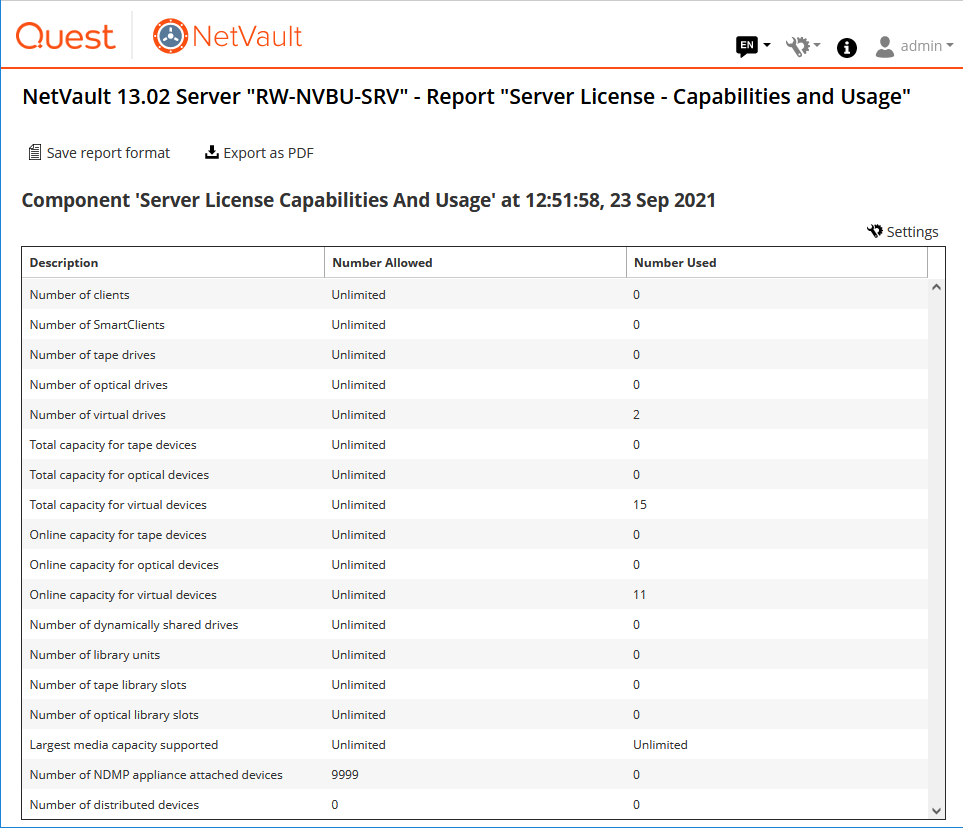The image size is (963, 828).
Task: Click the Quest logo
Action: click(65, 36)
